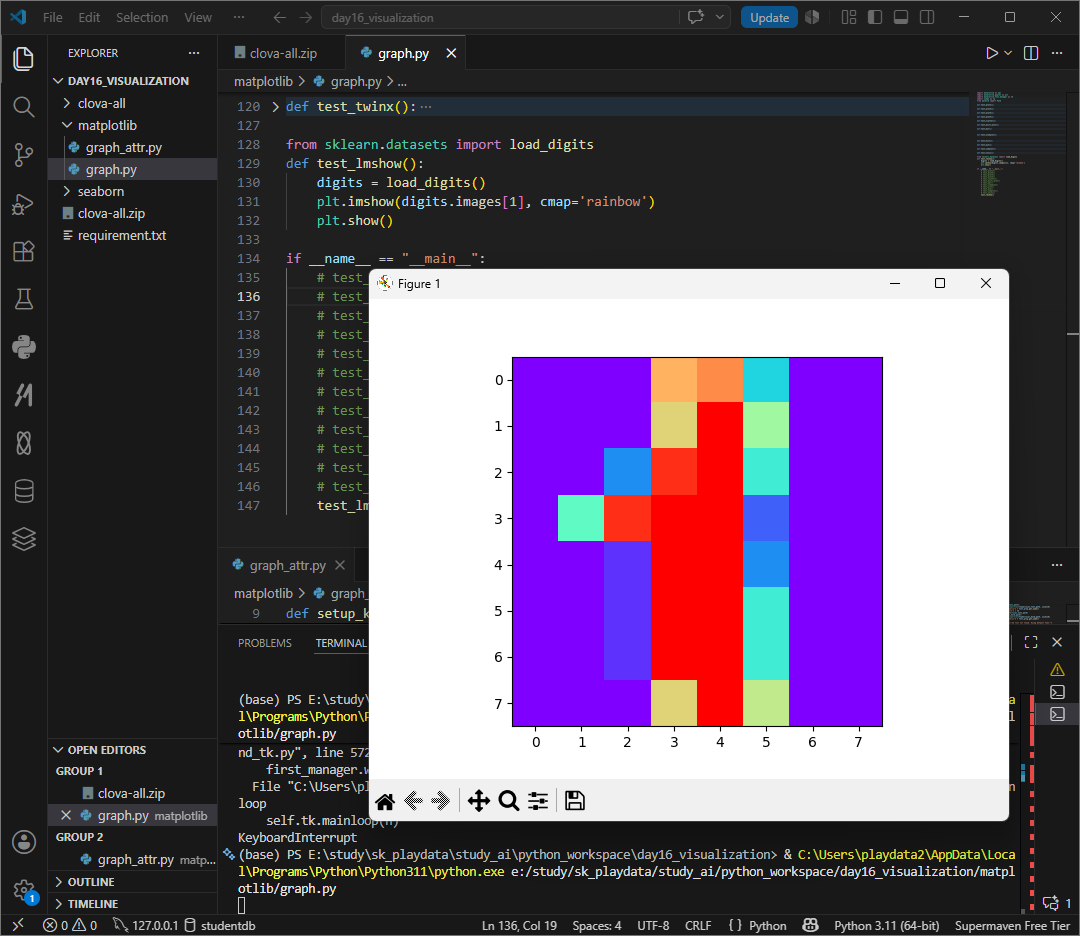
Task: Open Source Control view
Action: click(23, 155)
